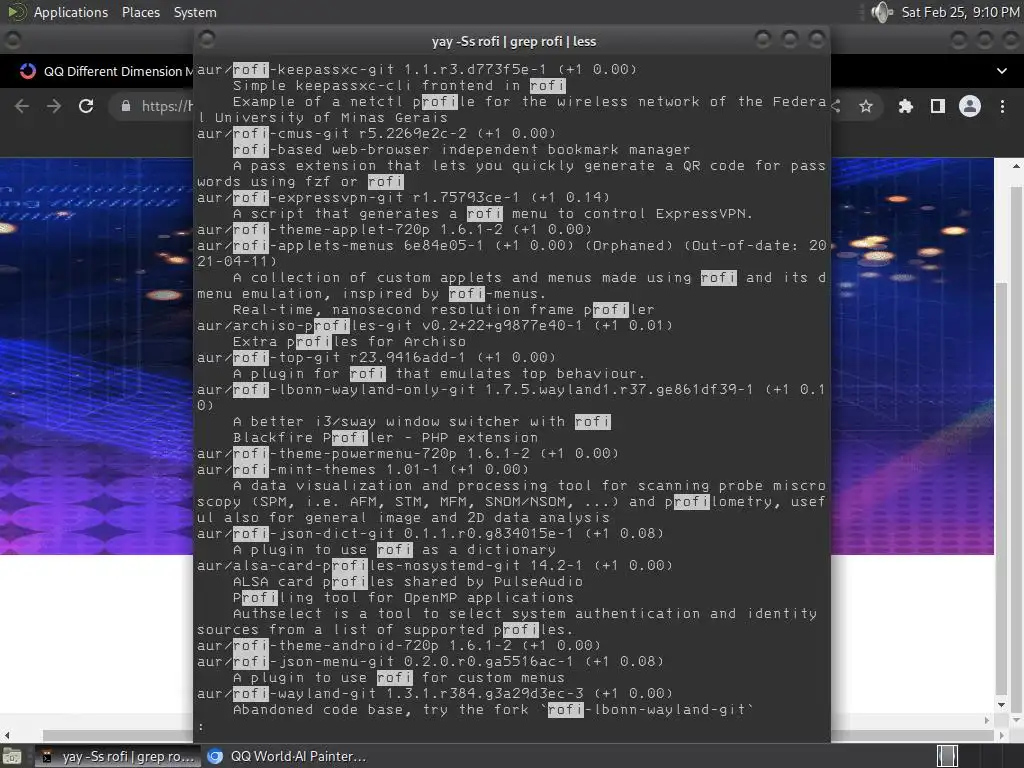Select the QQ Different Dimension tab

tap(108, 71)
